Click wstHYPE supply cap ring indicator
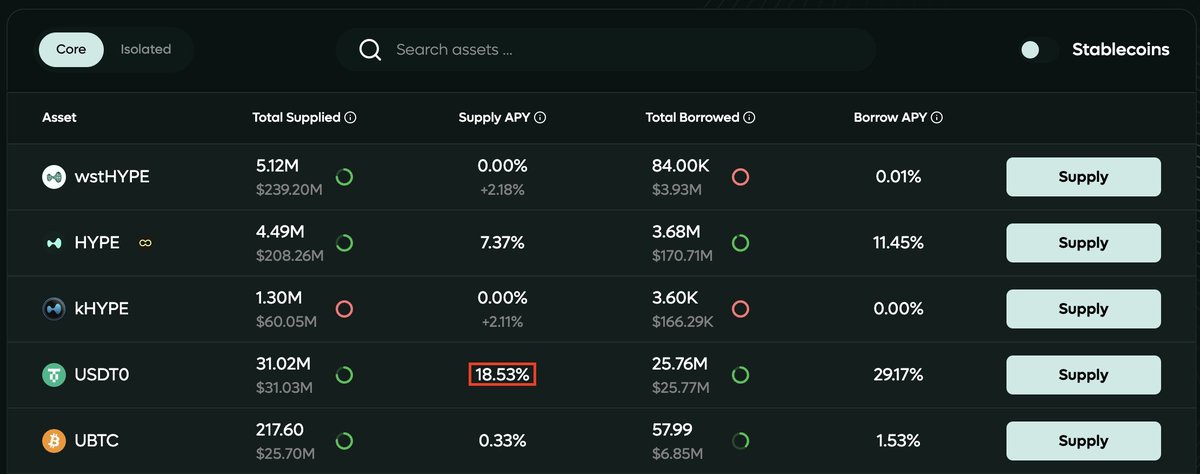 point(344,177)
